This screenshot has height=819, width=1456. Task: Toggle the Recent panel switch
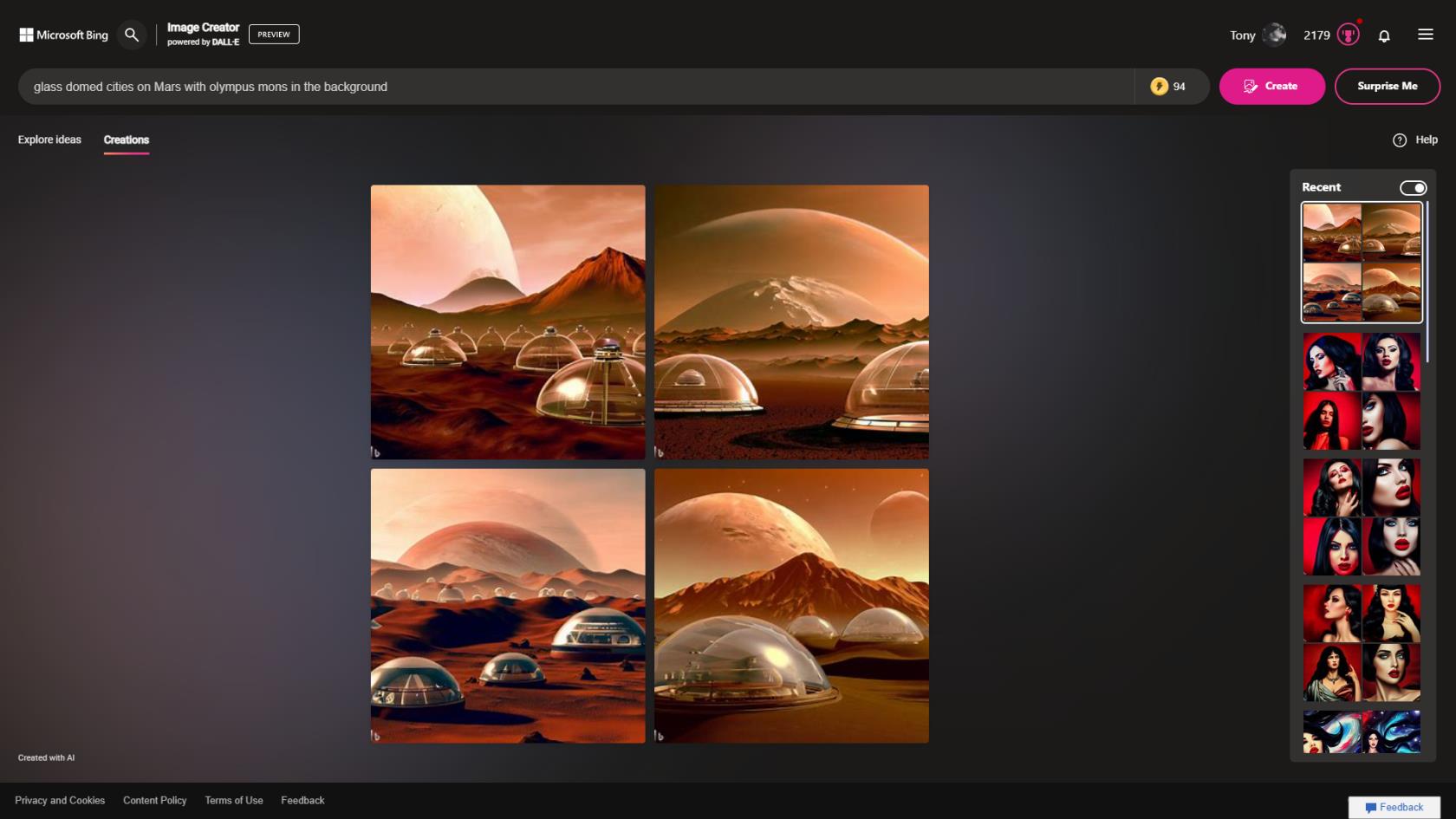tap(1413, 187)
